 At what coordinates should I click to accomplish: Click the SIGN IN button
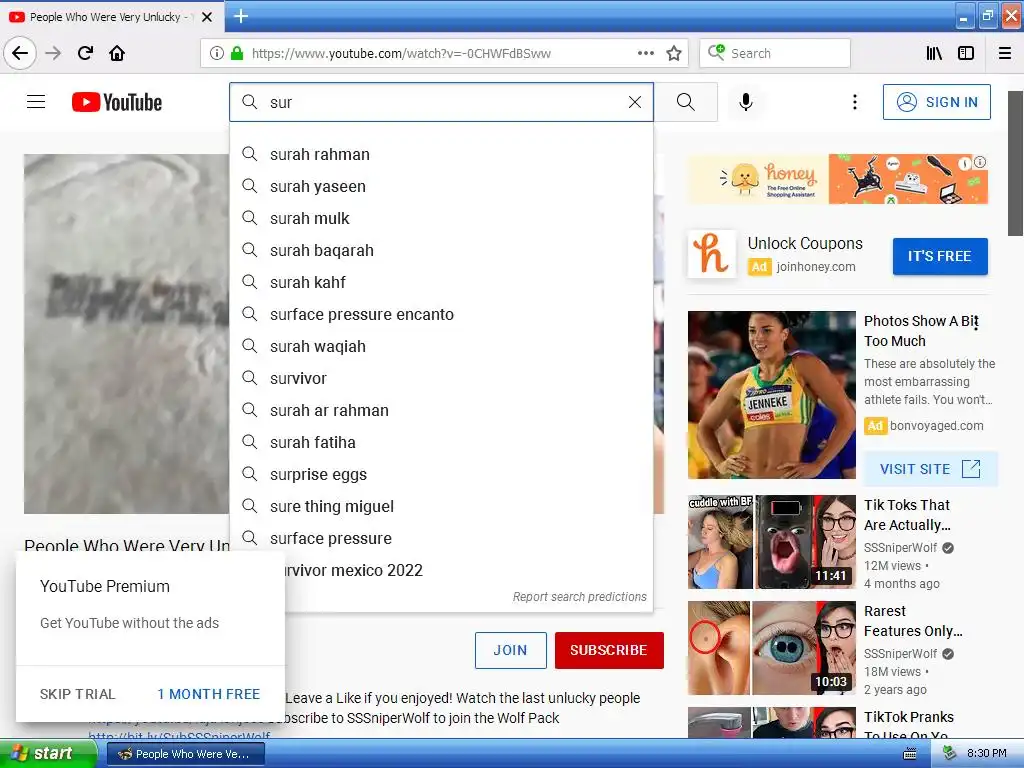pos(936,102)
